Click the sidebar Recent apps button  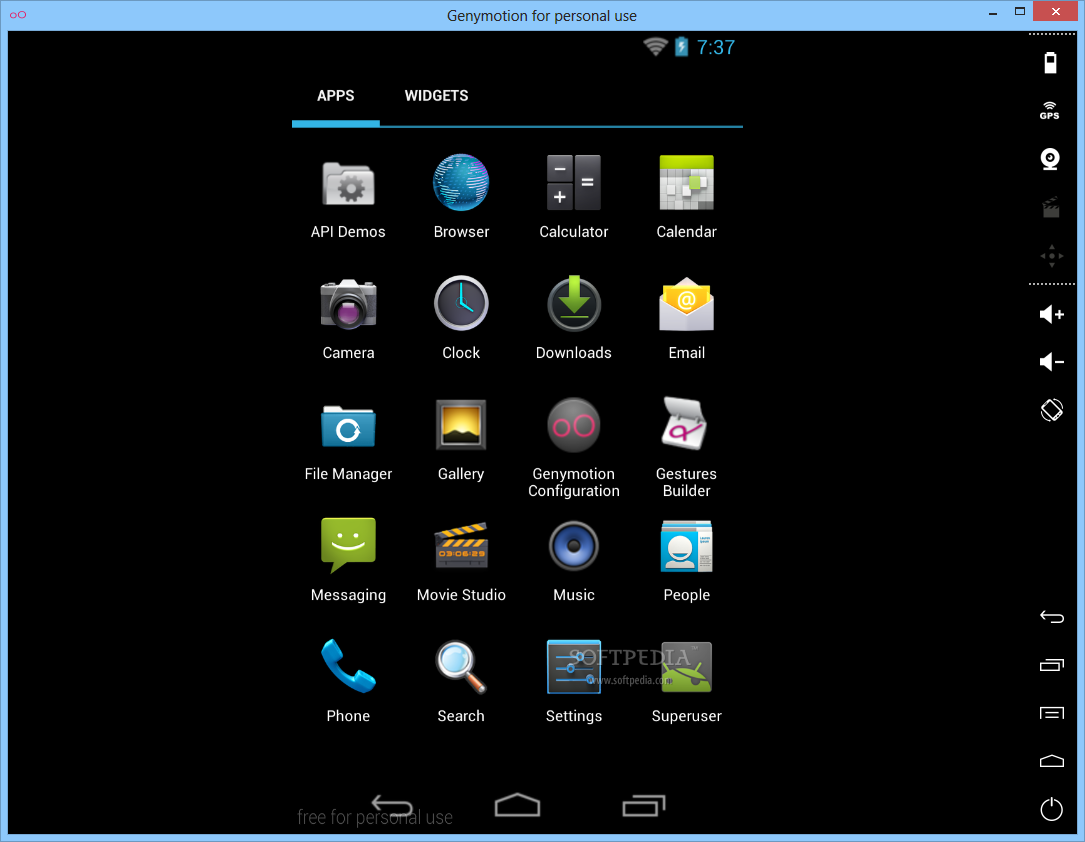click(x=1052, y=665)
